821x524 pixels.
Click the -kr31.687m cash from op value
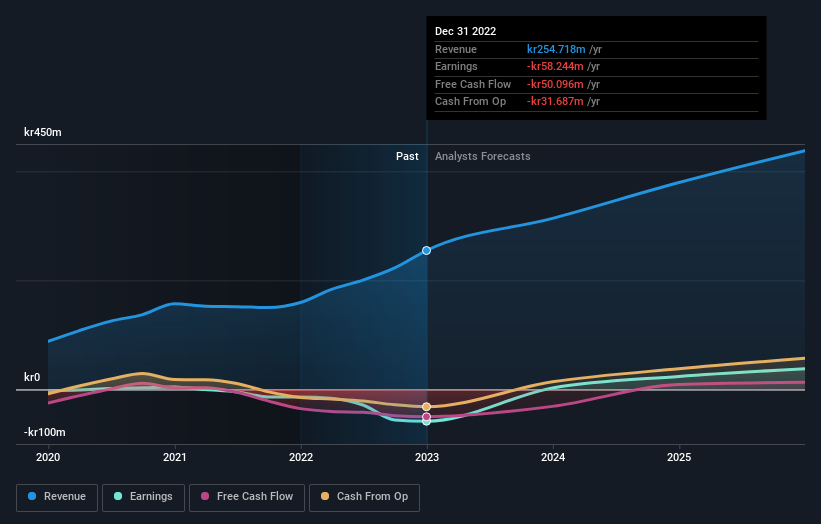(x=555, y=102)
